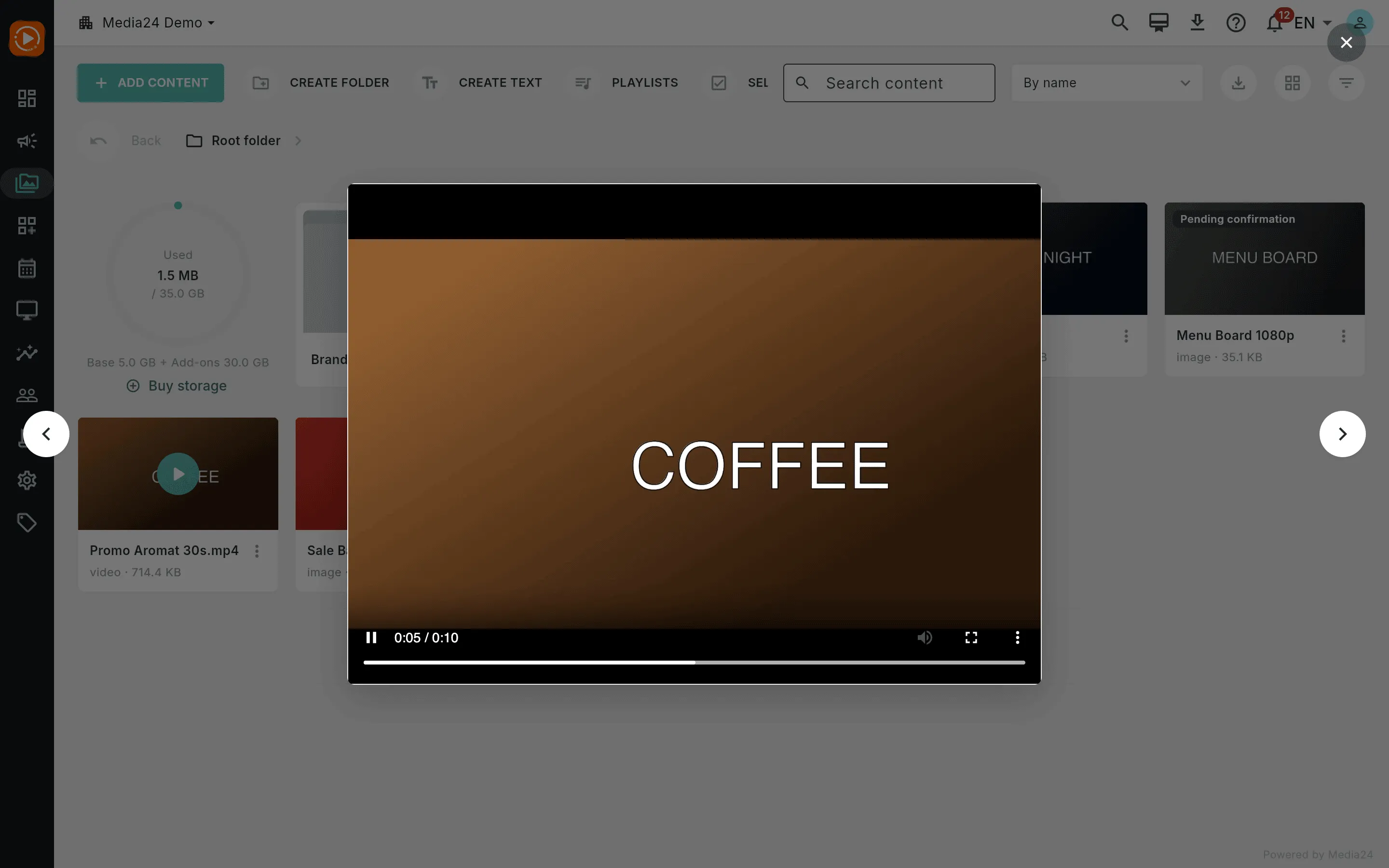This screenshot has height=868, width=1389.
Task: Close the video preview overlay
Action: 1346,42
